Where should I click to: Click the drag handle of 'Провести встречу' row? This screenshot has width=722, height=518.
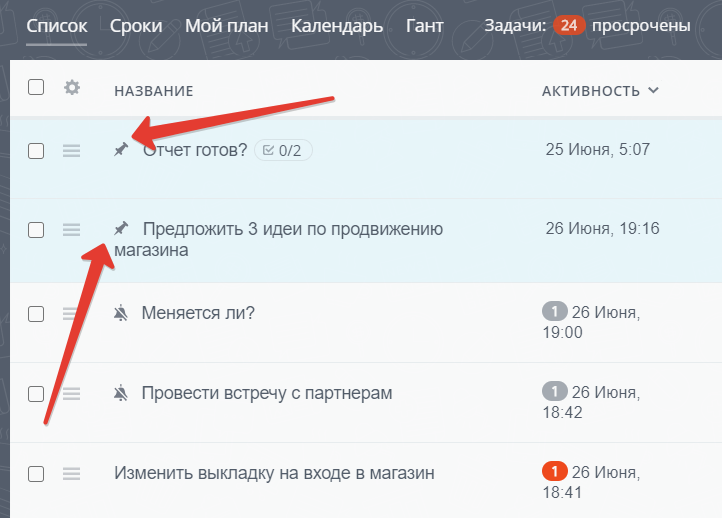(71, 394)
